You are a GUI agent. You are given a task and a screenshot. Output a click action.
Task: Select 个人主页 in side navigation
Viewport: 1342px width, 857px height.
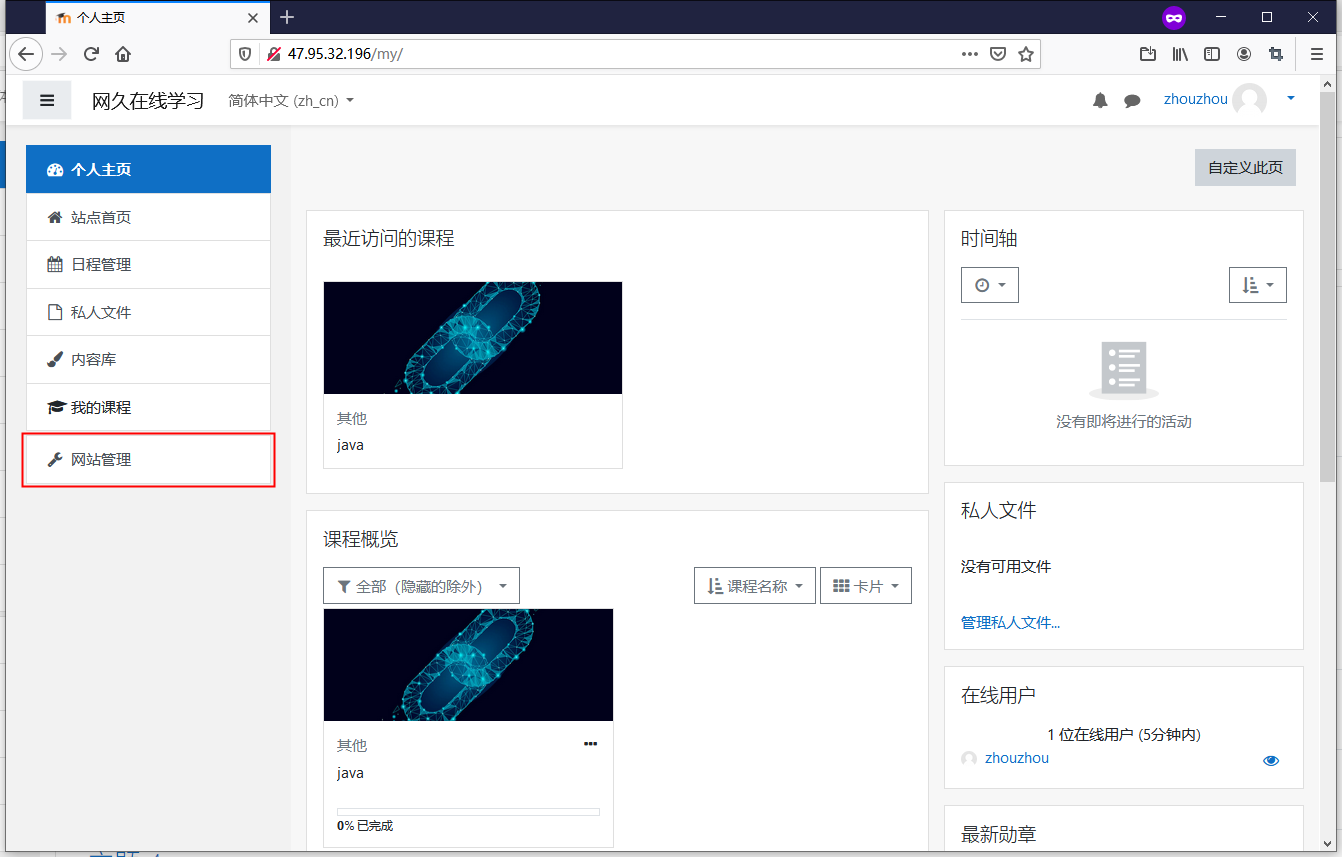(148, 169)
